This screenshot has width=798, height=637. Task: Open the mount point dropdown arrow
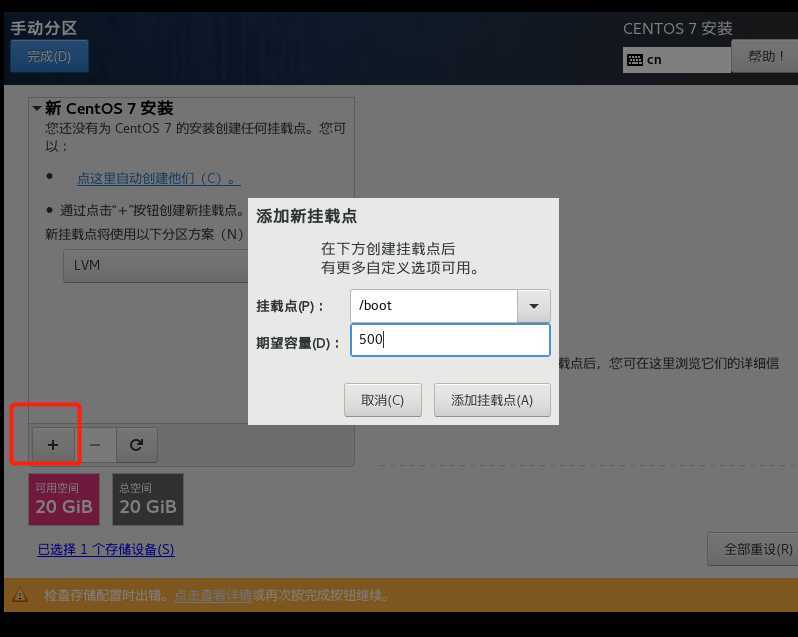tap(533, 306)
